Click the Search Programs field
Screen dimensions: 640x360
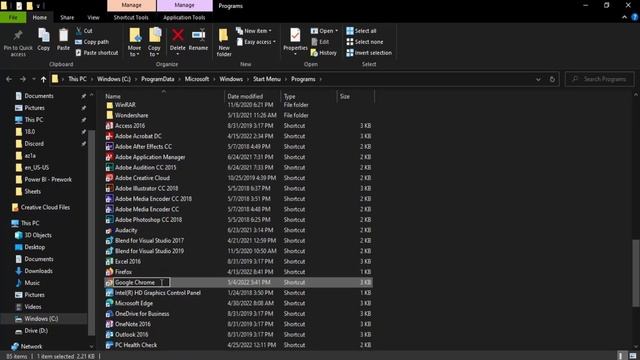[x=600, y=79]
